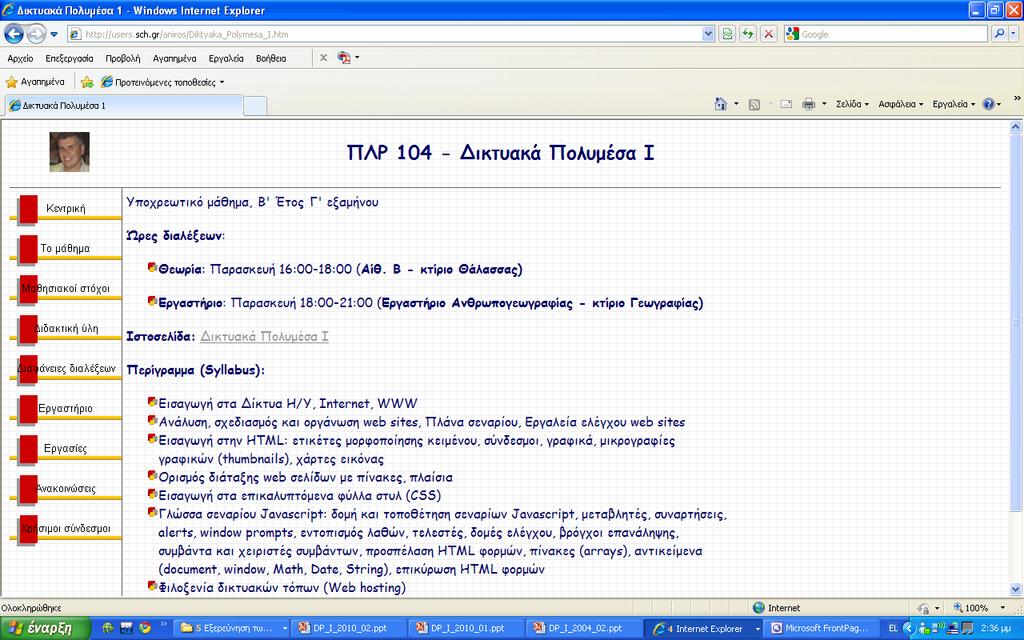Toggle Compatibility View broken-page icon
The height and width of the screenshot is (640, 1024).
tap(727, 34)
